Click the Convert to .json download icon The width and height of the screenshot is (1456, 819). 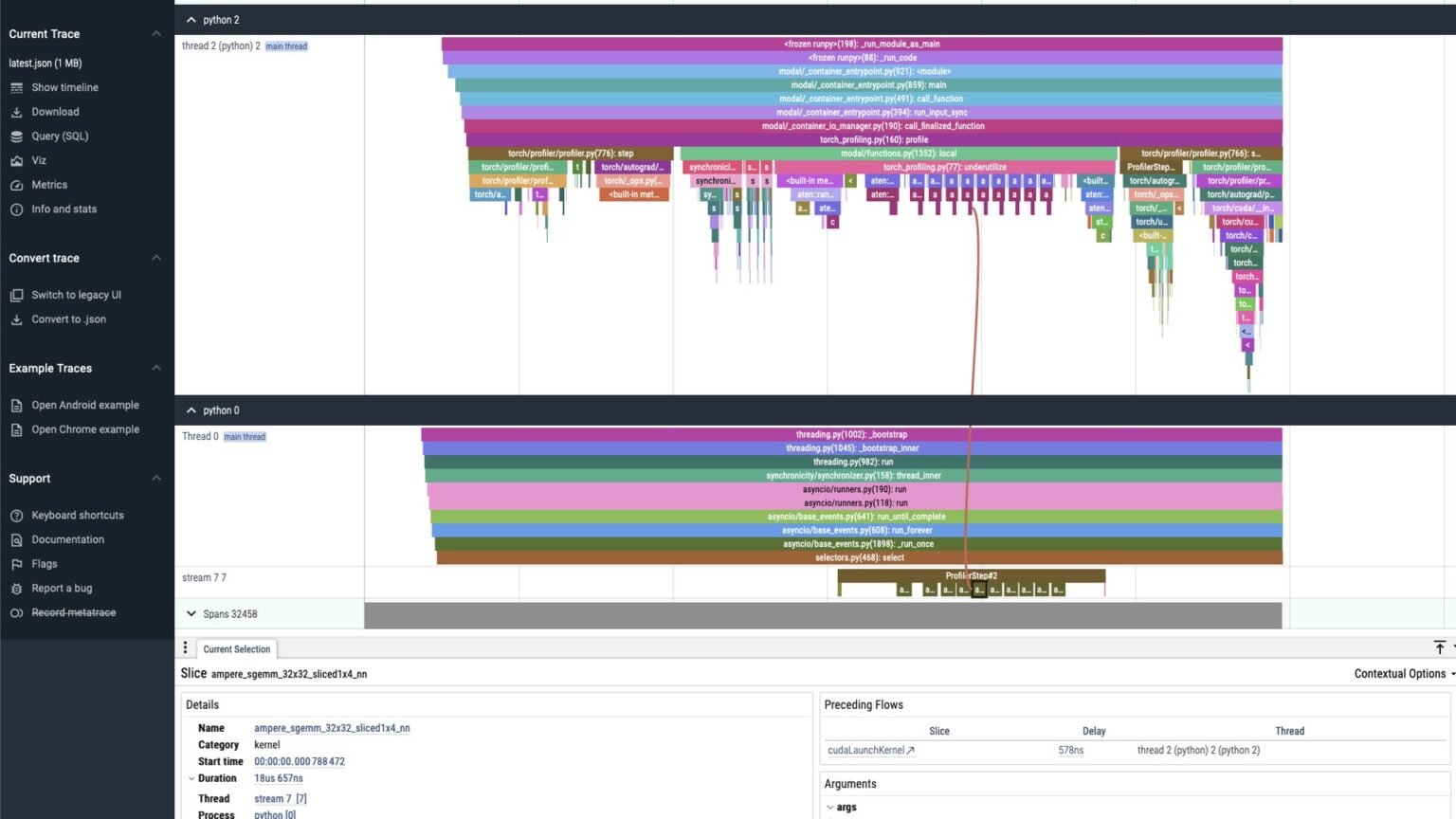[x=16, y=319]
